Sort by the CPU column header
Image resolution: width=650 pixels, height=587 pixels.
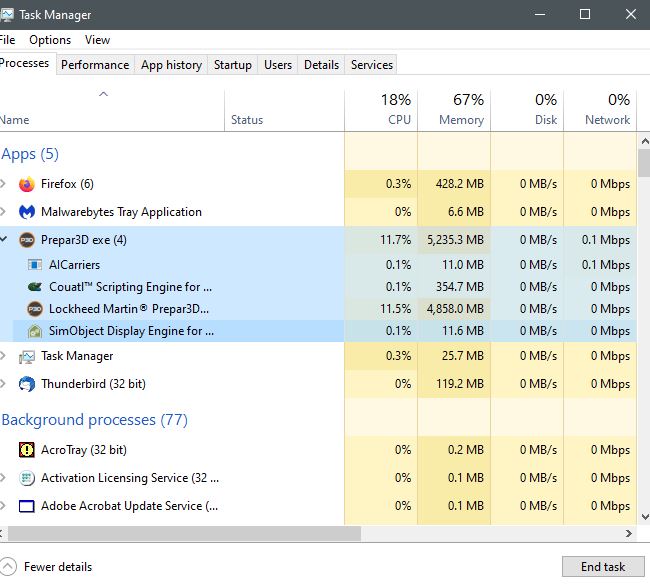pyautogui.click(x=381, y=110)
